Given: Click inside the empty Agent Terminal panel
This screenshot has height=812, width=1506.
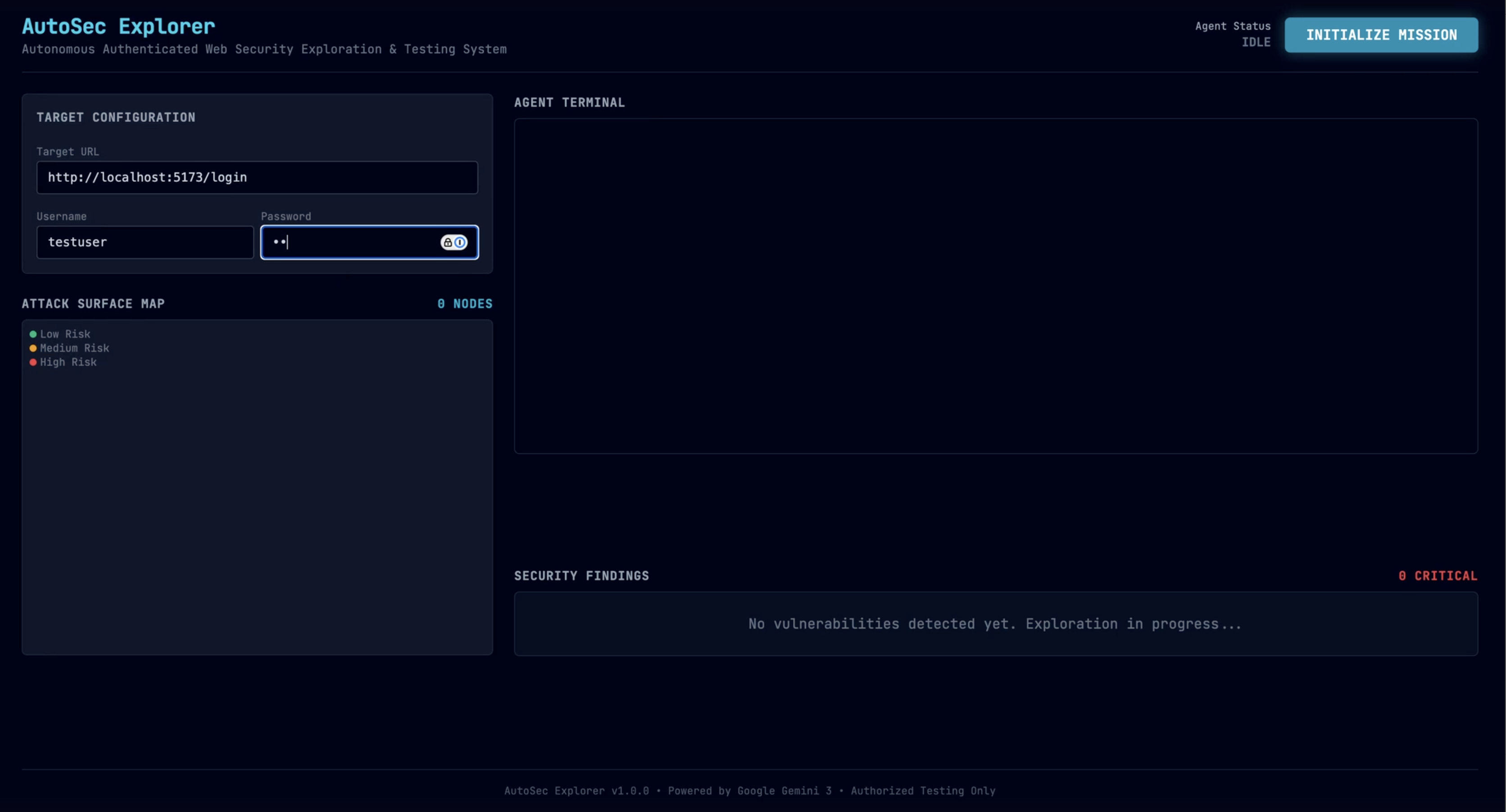Looking at the screenshot, I should point(996,286).
